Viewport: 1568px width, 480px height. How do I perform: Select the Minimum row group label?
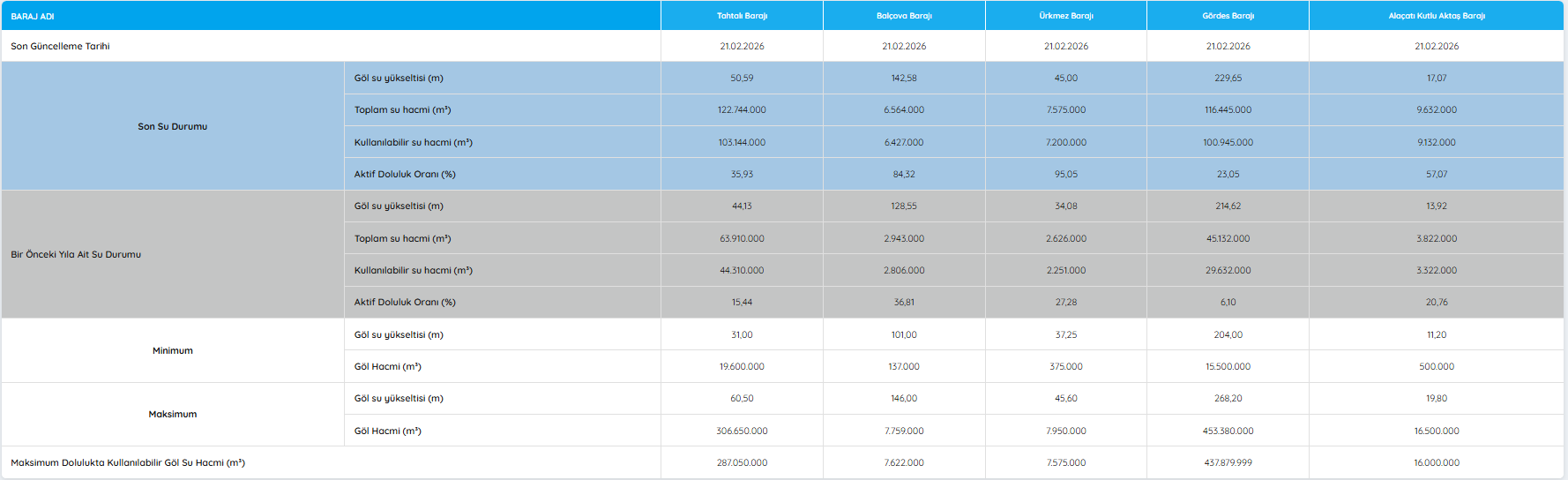tap(172, 350)
